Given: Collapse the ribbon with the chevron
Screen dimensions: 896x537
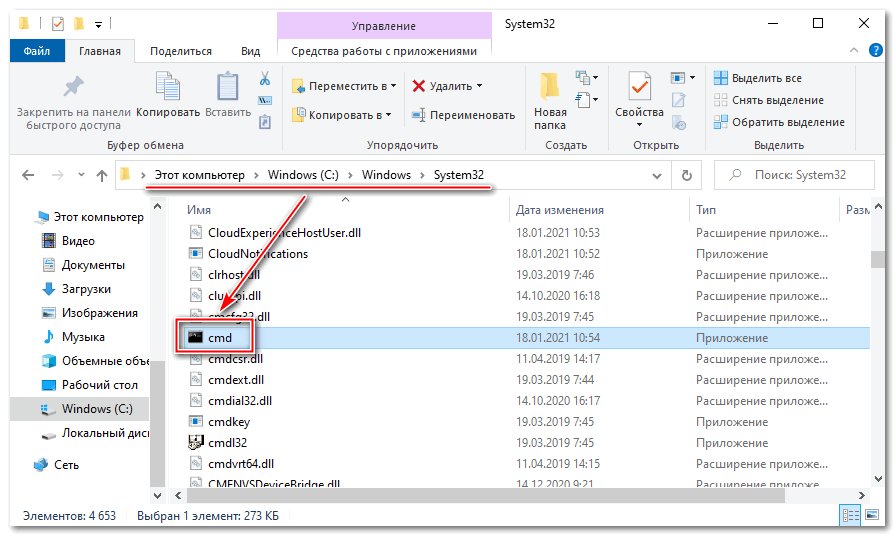Looking at the screenshot, I should [x=856, y=51].
